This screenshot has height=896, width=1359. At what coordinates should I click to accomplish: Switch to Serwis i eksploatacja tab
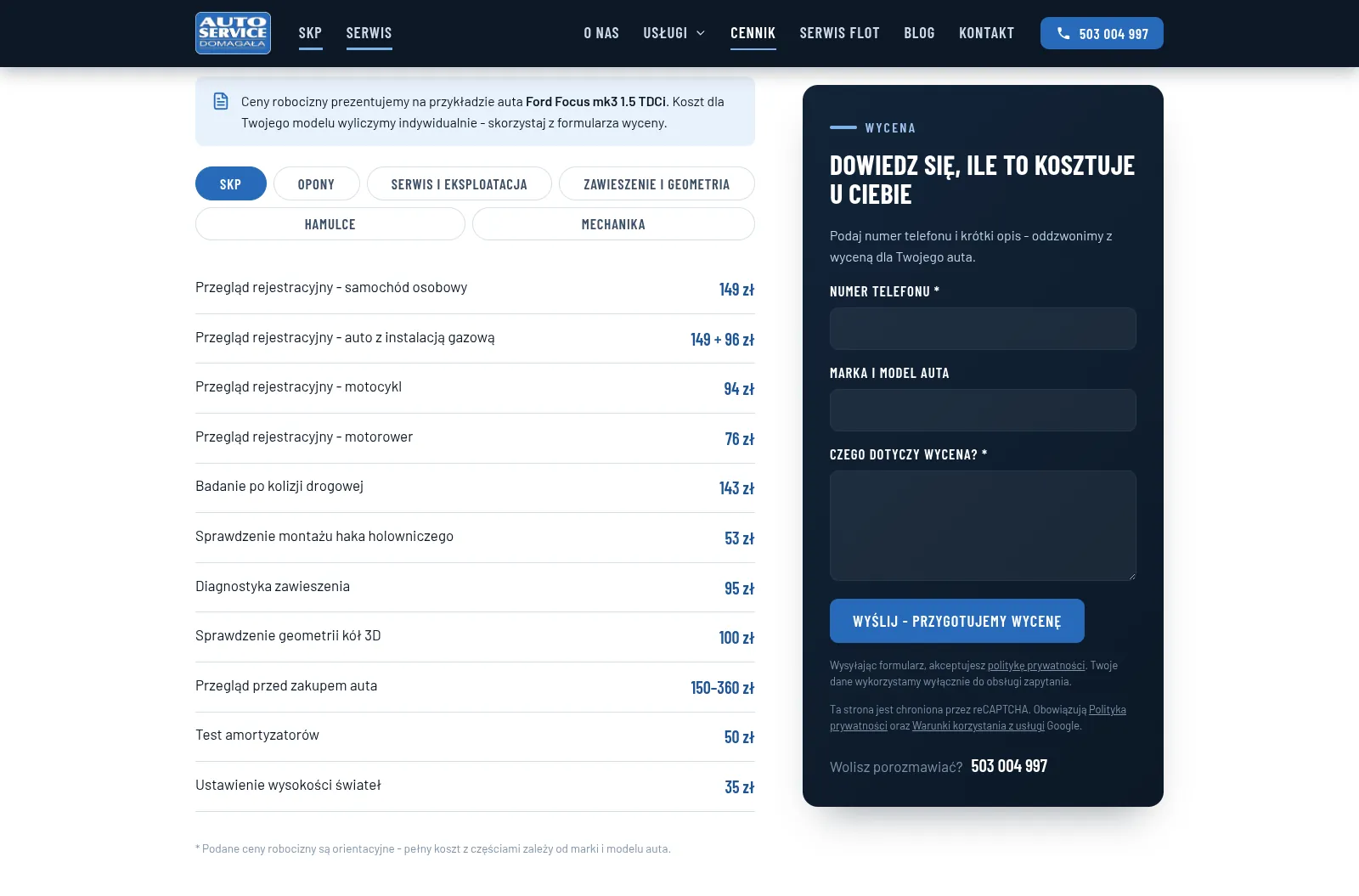[x=459, y=183]
